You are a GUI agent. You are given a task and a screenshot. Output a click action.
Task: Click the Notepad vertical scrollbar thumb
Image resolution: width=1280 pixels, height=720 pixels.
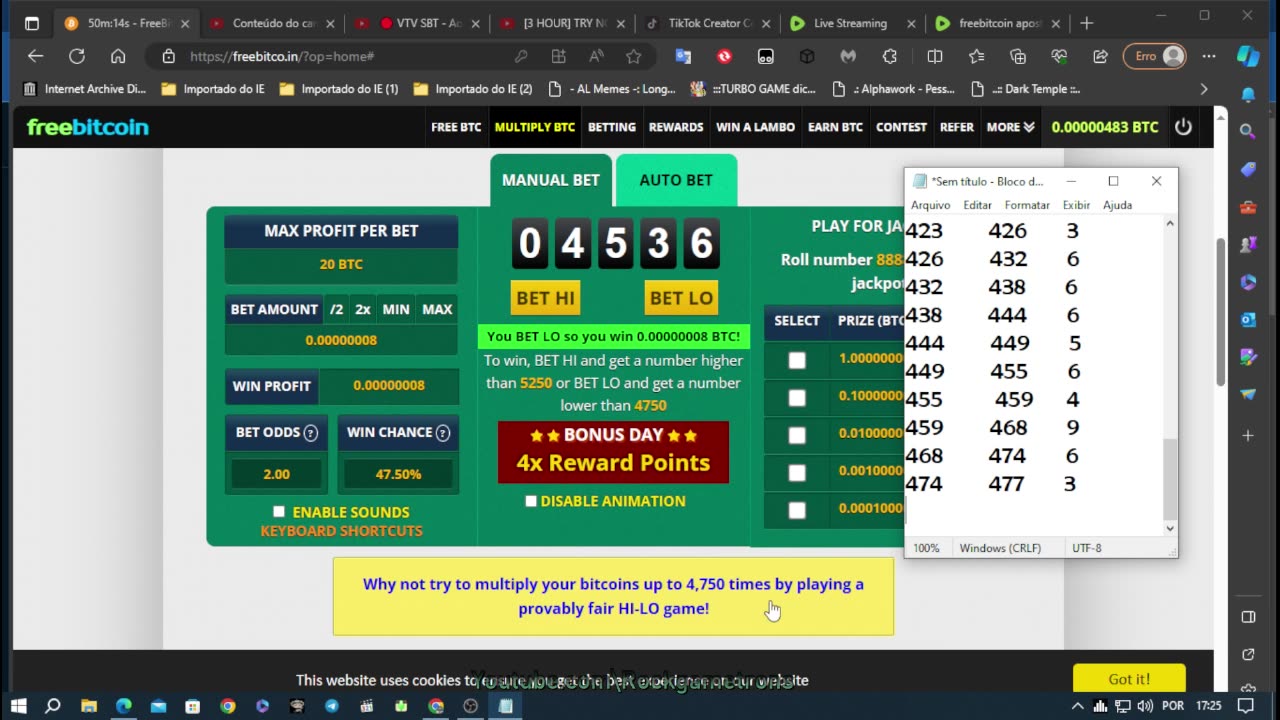pyautogui.click(x=1170, y=478)
